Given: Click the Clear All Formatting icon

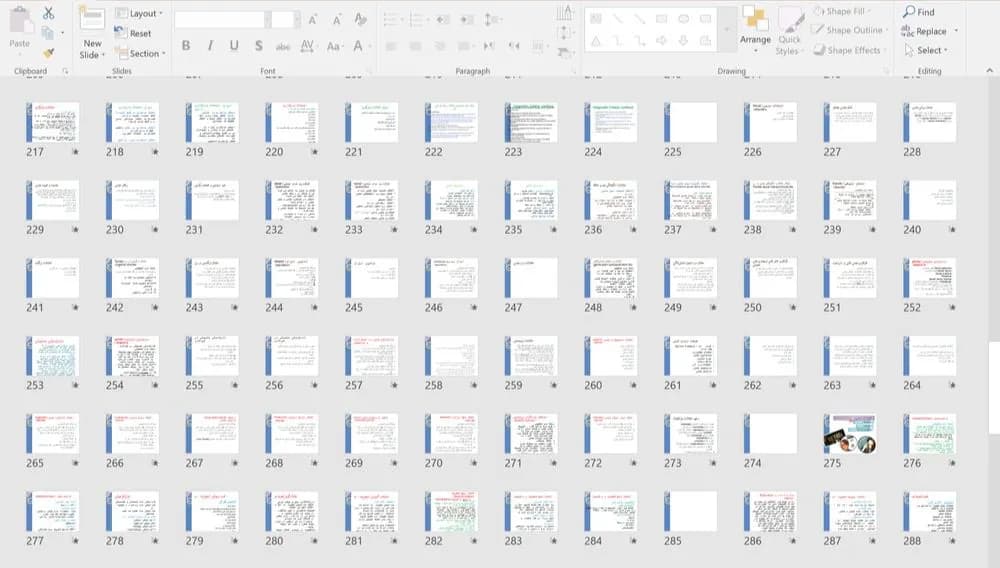Looking at the screenshot, I should click(360, 19).
